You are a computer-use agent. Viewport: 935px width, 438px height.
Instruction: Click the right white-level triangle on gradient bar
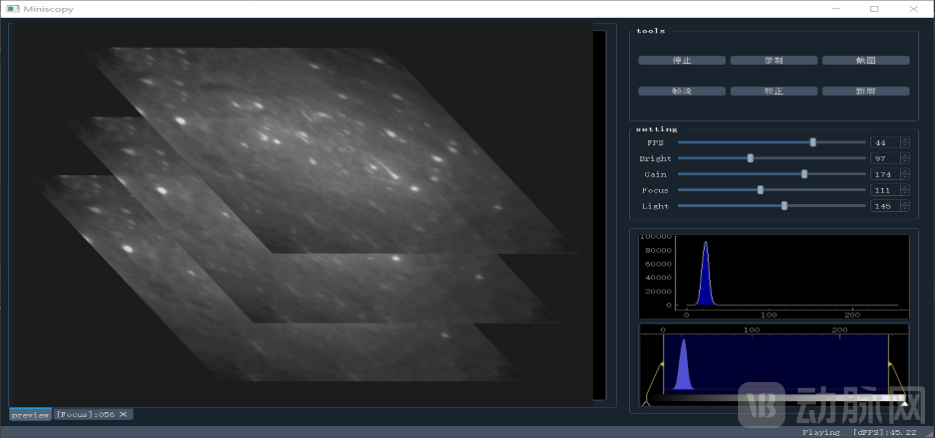tap(905, 403)
